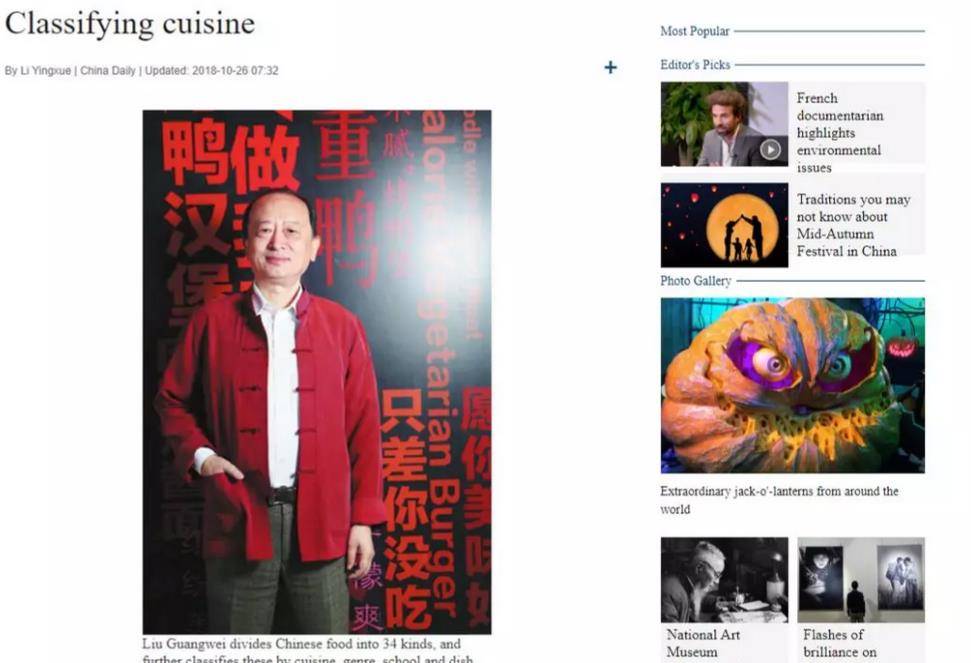Open the French documentarian thumbnail
The width and height of the screenshot is (971, 663).
click(x=724, y=124)
